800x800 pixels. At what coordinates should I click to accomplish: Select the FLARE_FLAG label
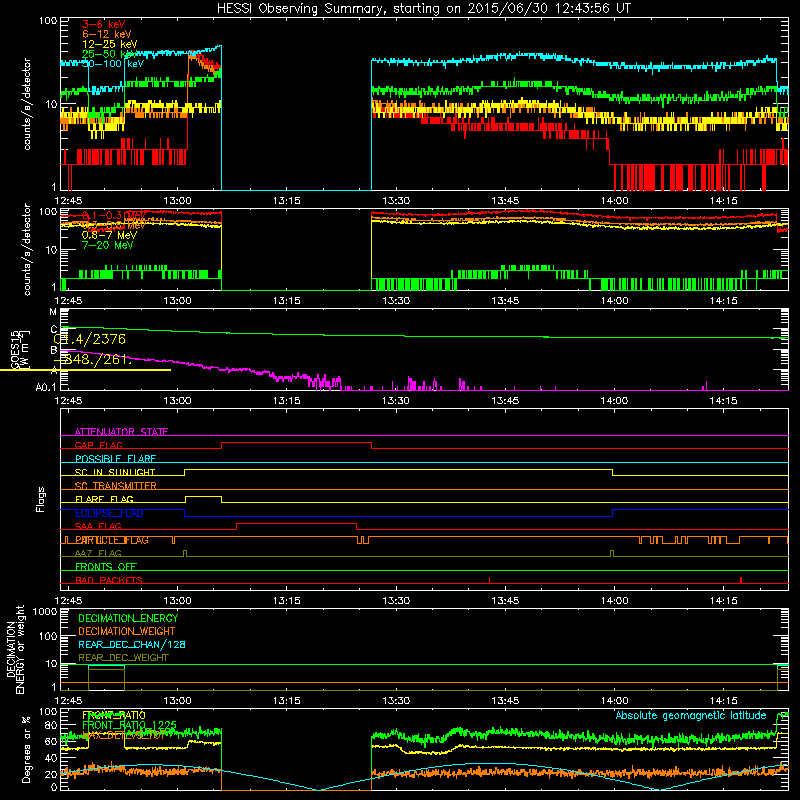pyautogui.click(x=104, y=499)
